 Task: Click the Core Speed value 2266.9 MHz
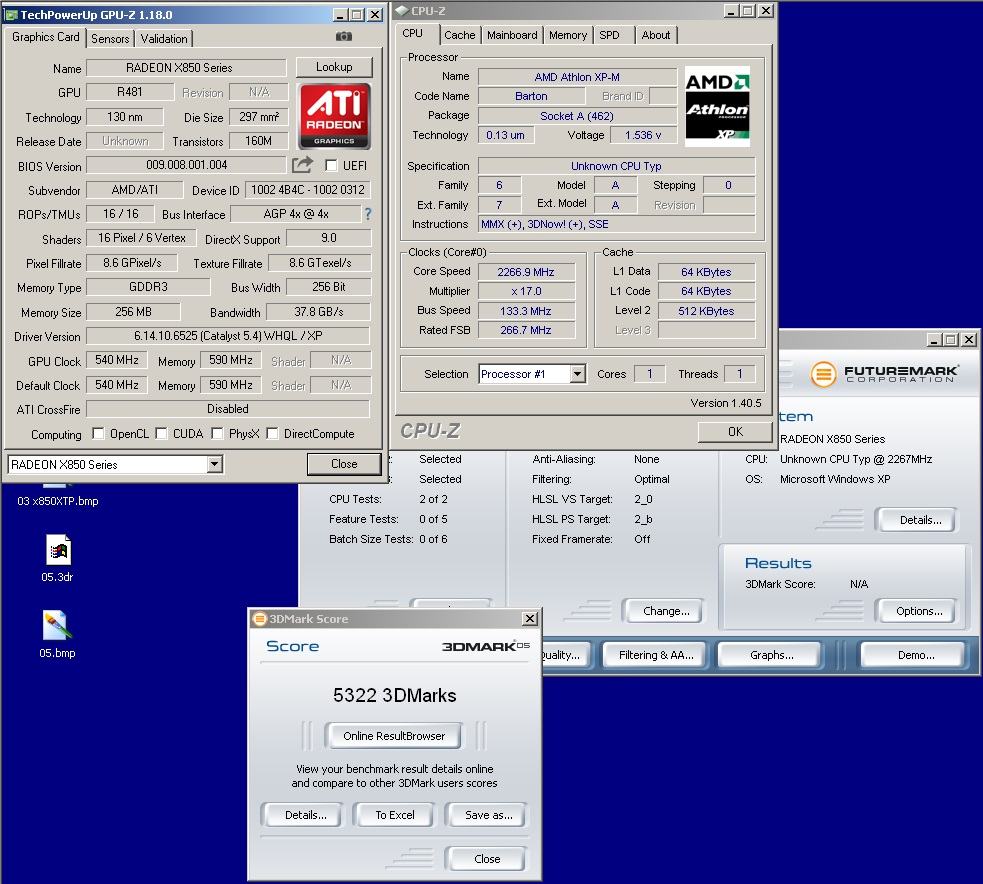coord(526,272)
